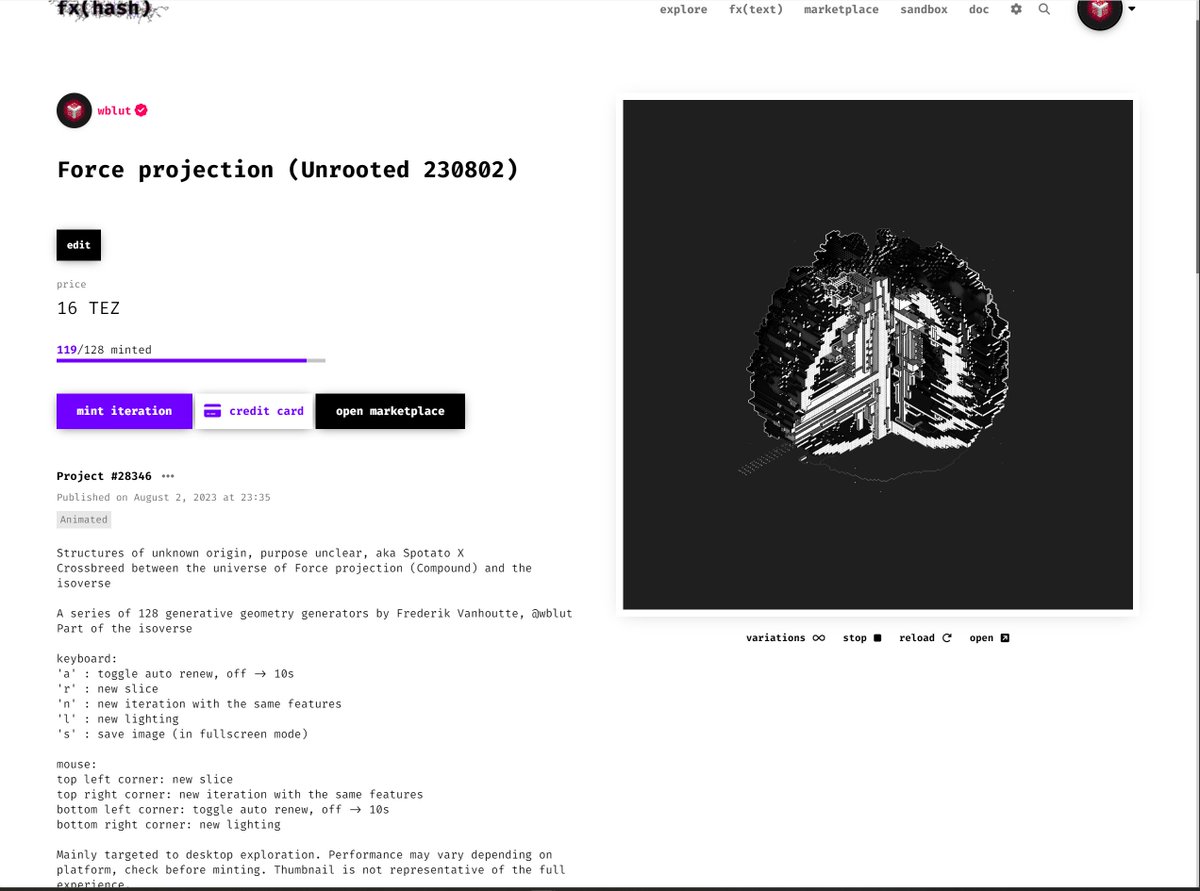Go to the marketplace menu item
Screen dimensions: 1200x891
841,9
